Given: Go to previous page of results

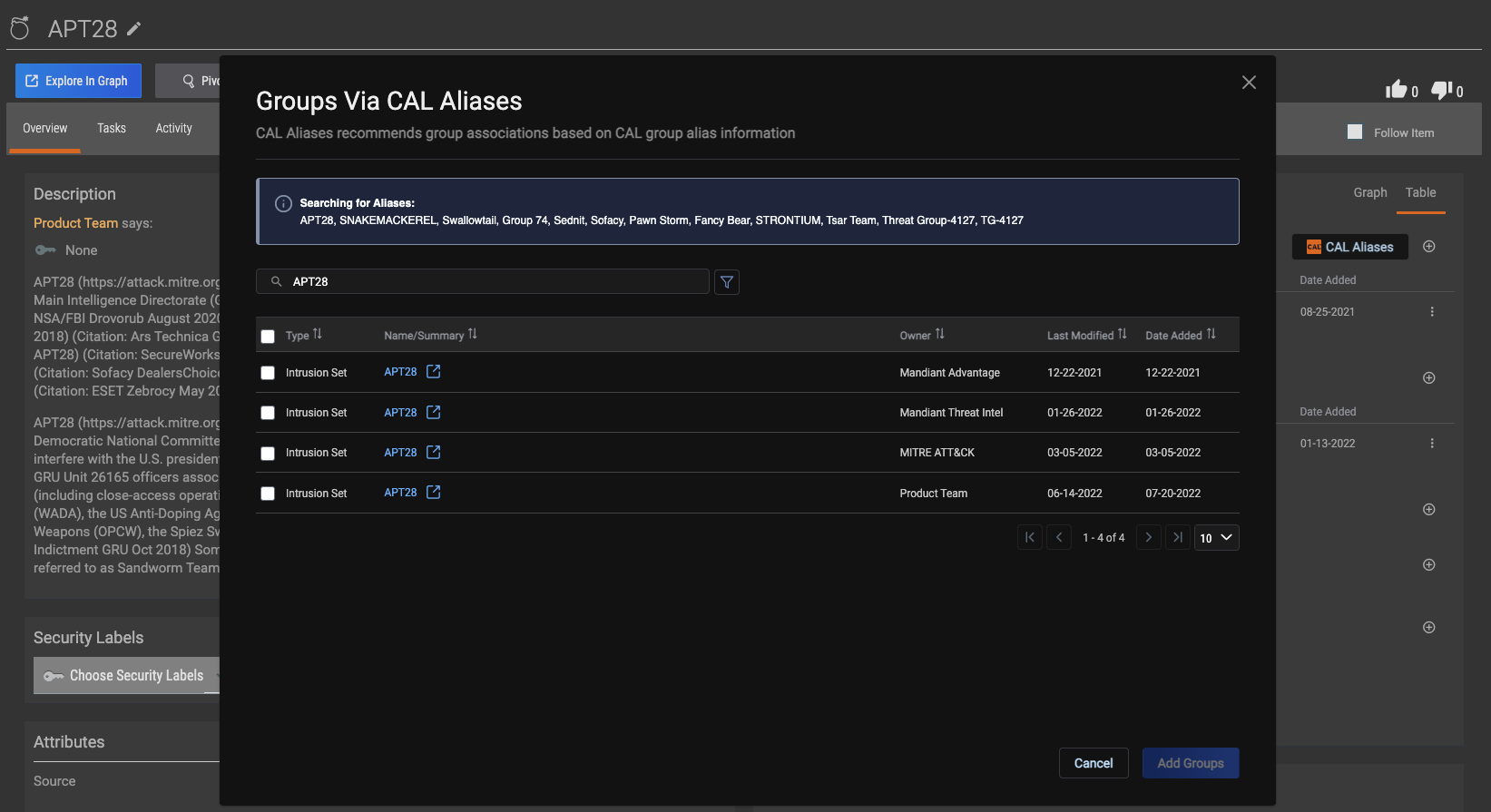Looking at the screenshot, I should (x=1059, y=537).
